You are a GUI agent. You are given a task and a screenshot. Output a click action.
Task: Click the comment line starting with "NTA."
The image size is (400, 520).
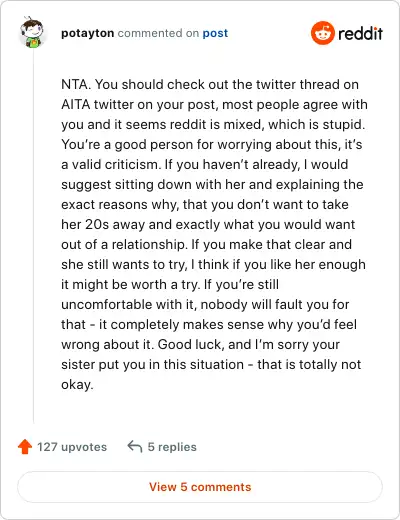tap(210, 84)
